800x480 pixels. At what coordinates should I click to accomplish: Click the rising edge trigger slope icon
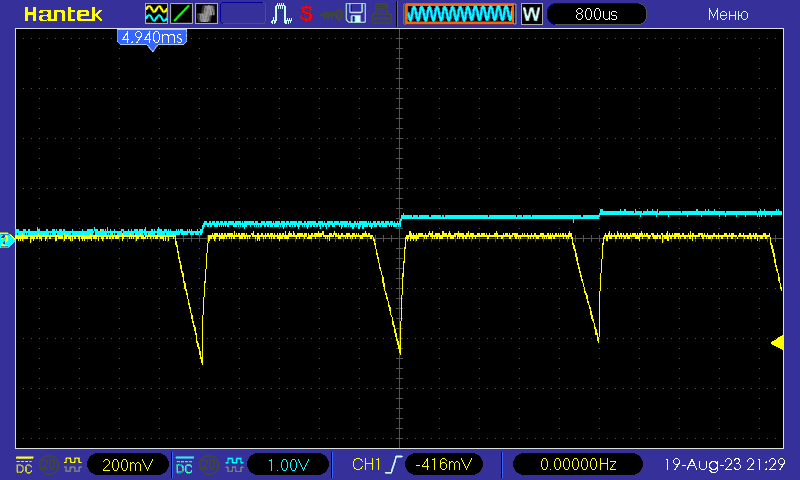pos(394,465)
